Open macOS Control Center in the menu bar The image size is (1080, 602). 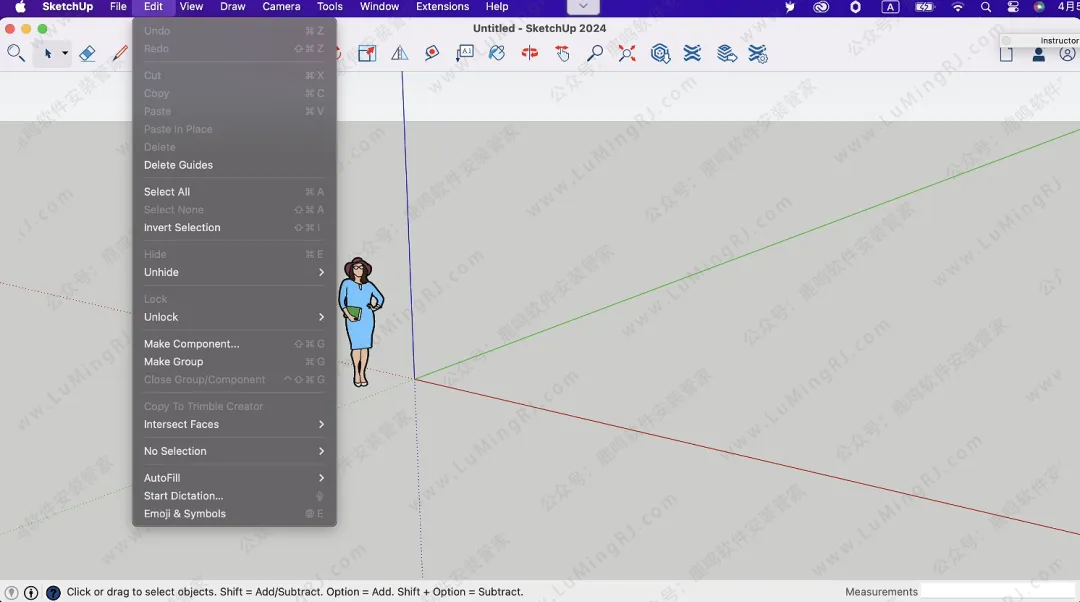click(1012, 7)
